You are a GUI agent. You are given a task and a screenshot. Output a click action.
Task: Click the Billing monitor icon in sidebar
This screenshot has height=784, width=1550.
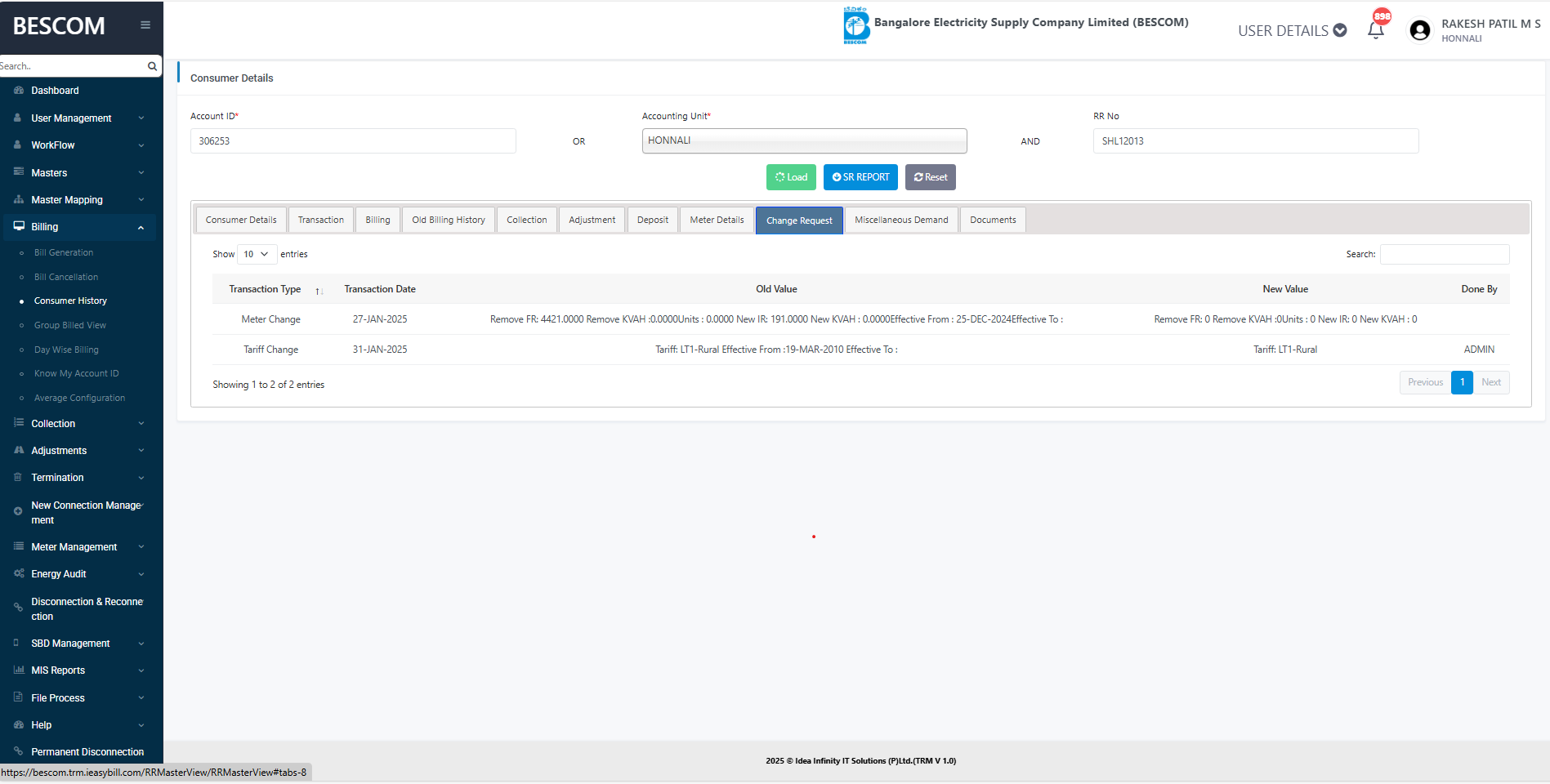pos(19,227)
